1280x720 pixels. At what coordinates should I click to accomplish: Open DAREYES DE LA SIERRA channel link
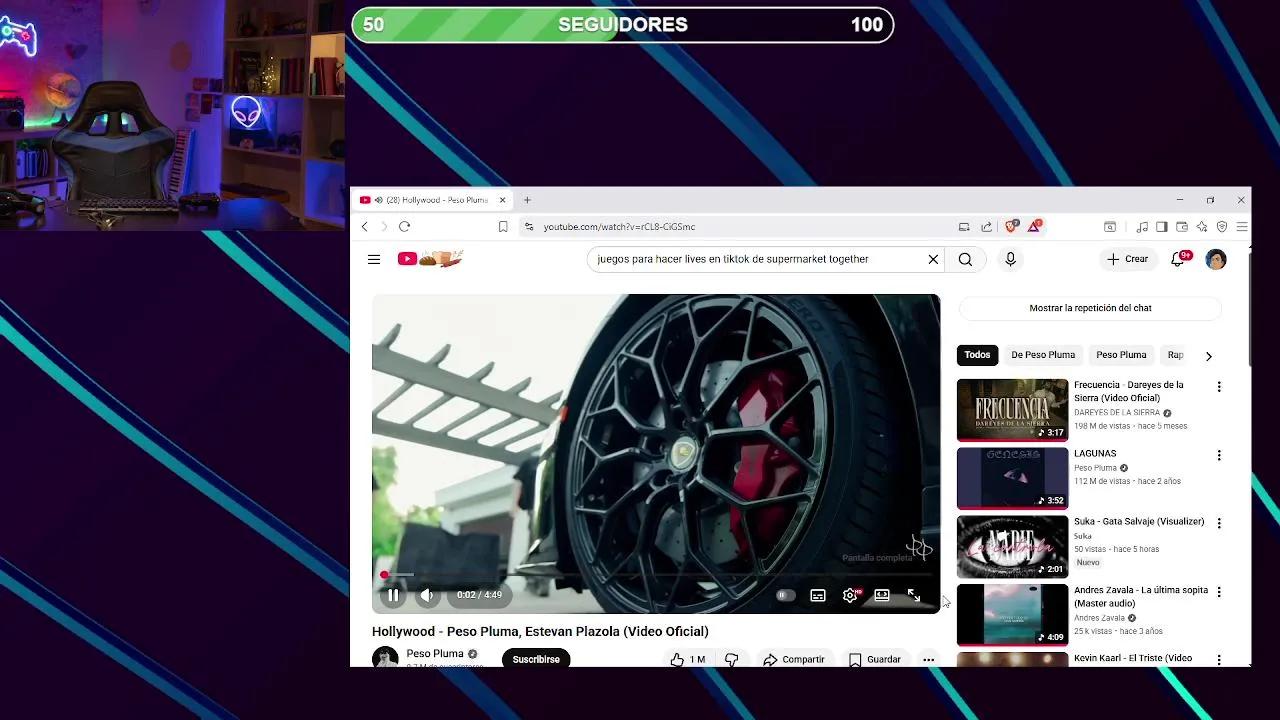(x=1117, y=413)
